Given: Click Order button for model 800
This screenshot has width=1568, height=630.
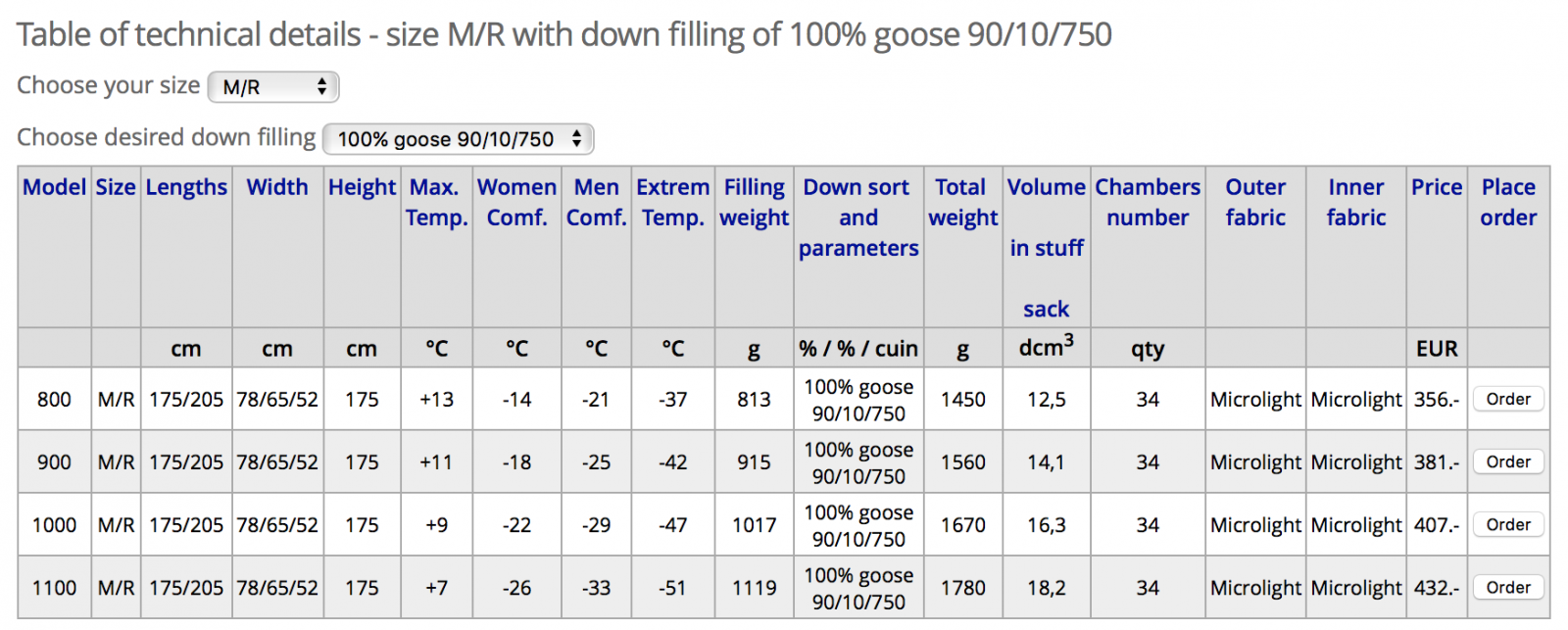Looking at the screenshot, I should (x=1507, y=399).
